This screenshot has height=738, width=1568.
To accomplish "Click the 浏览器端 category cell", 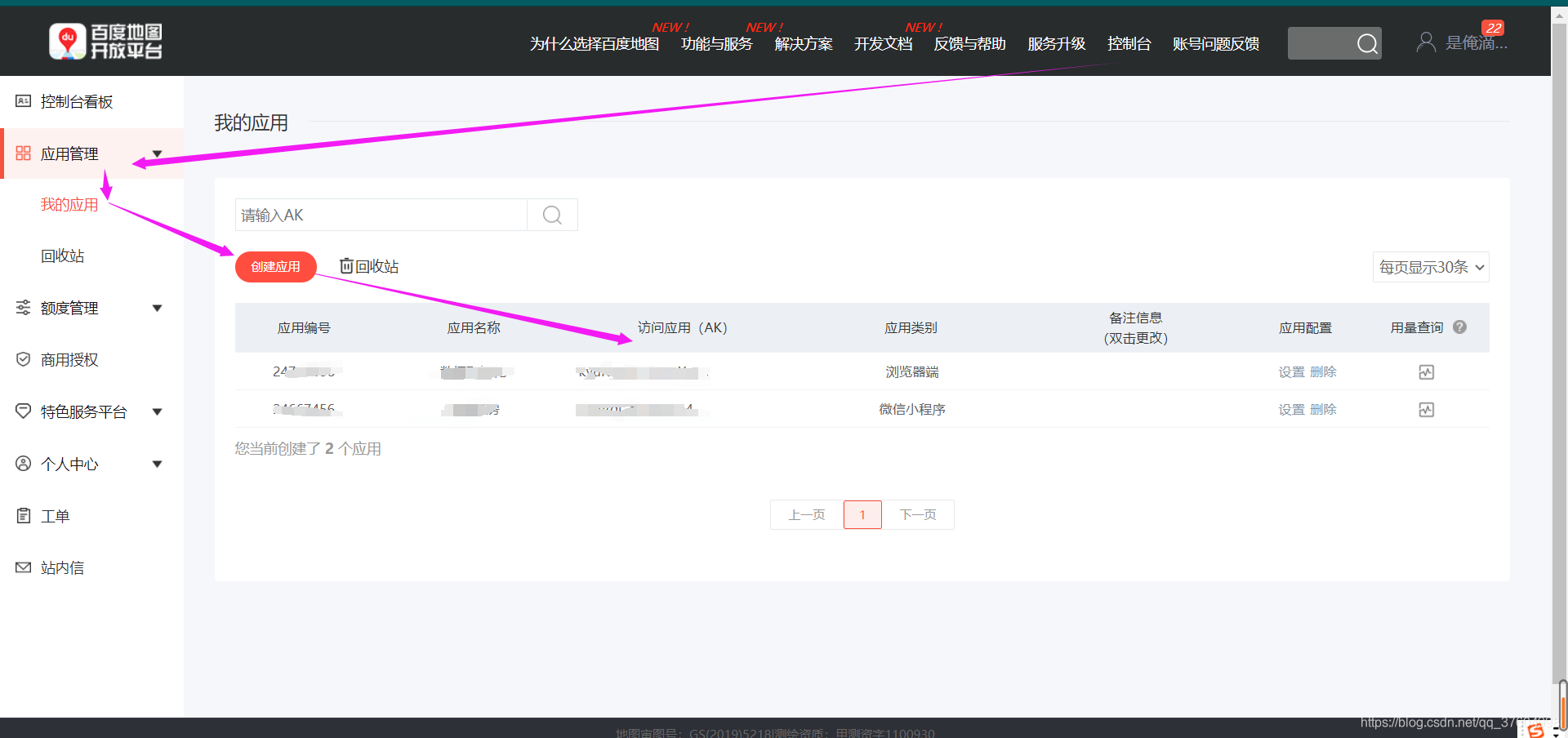I will pos(912,372).
